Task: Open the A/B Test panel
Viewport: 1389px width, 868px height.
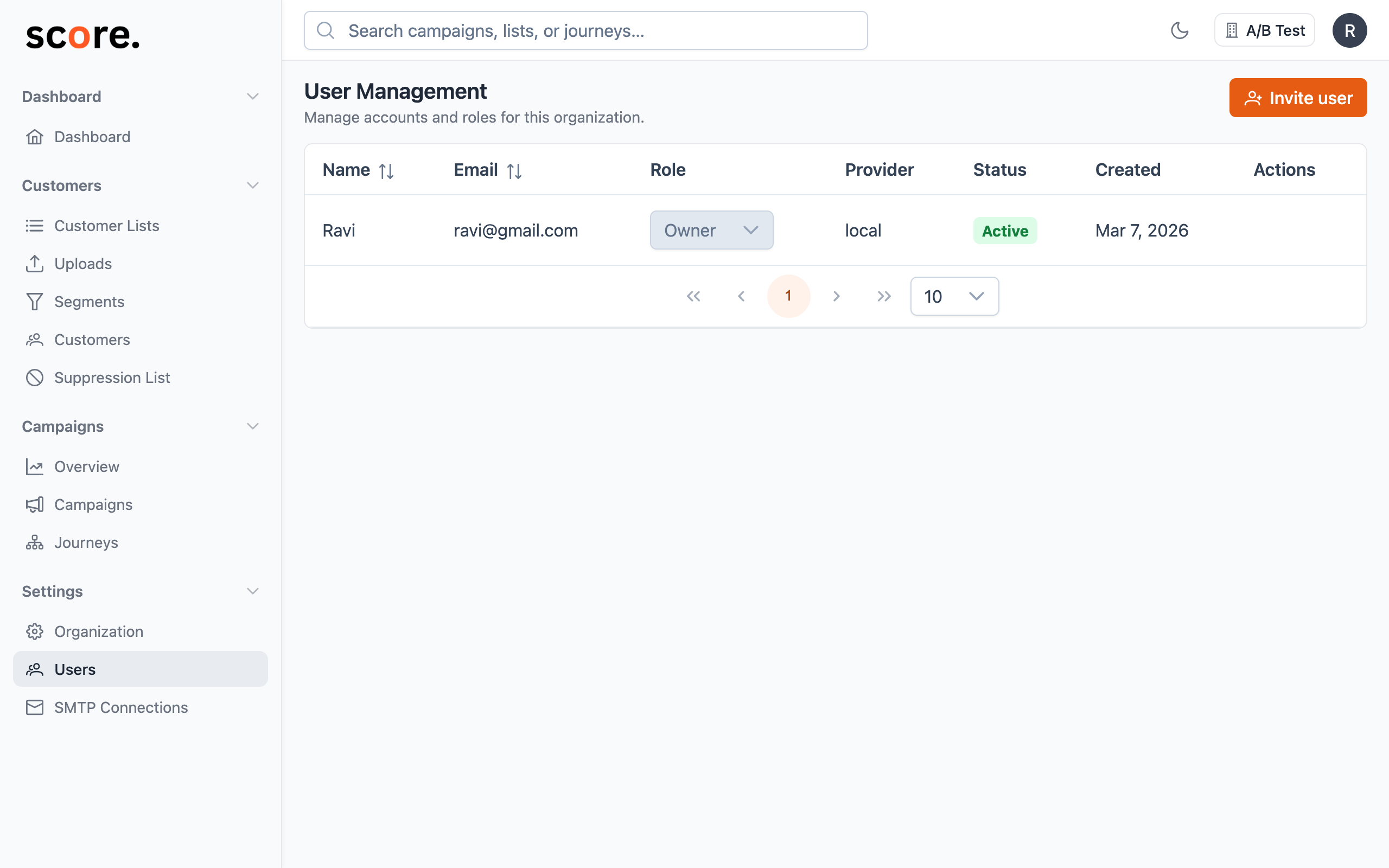Action: pyautogui.click(x=1264, y=30)
